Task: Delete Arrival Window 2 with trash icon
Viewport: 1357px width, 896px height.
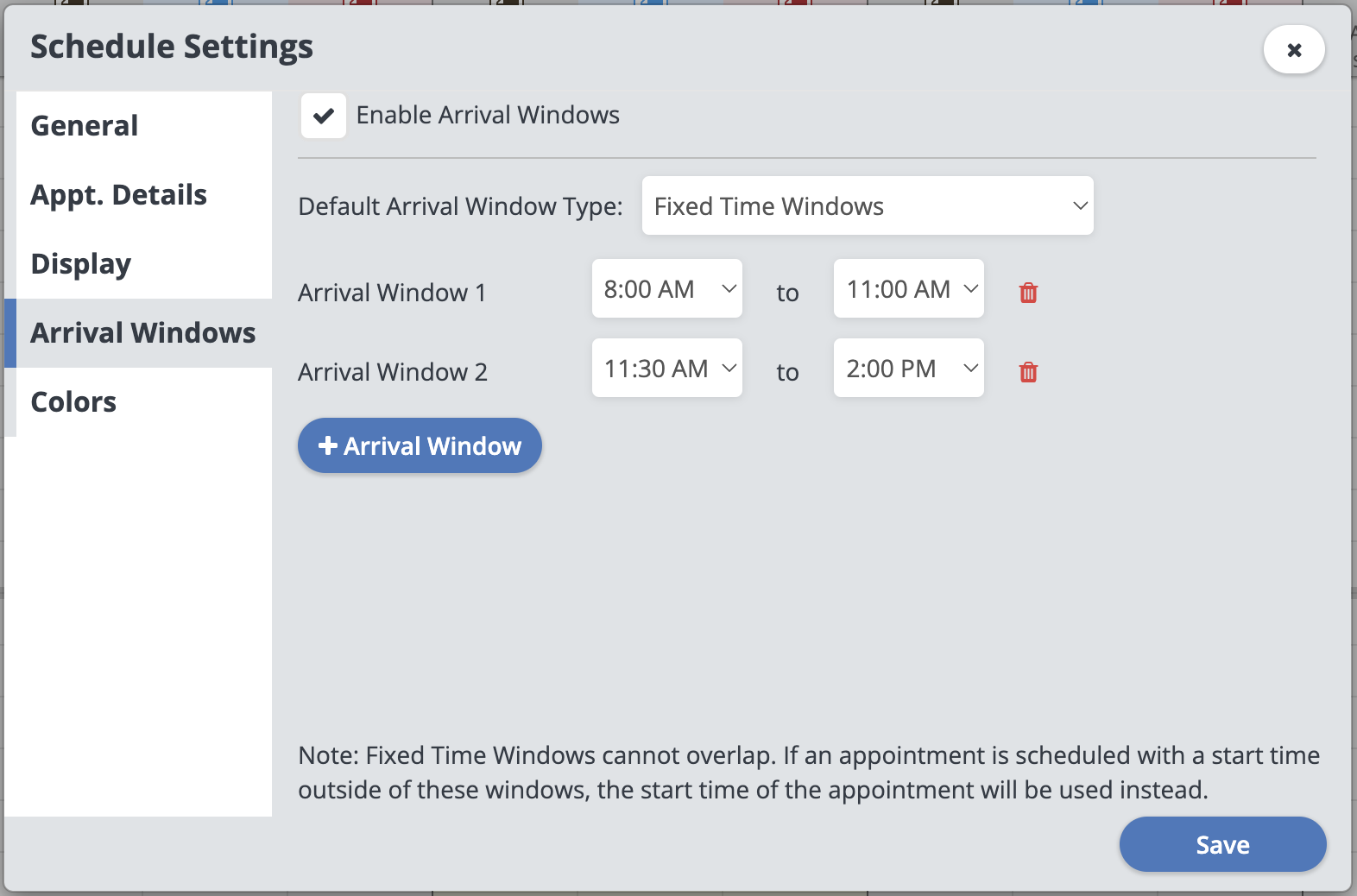Action: (1028, 372)
